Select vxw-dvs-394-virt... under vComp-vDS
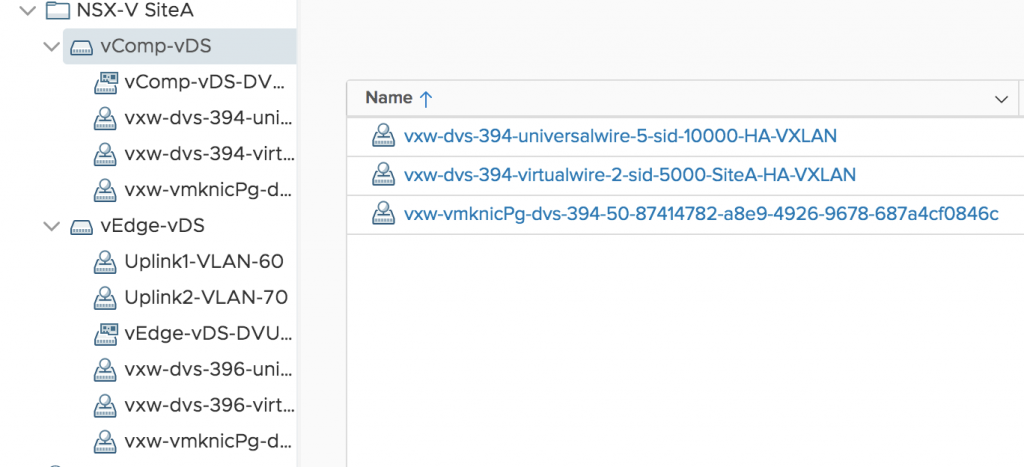This screenshot has height=467, width=1024. point(209,154)
